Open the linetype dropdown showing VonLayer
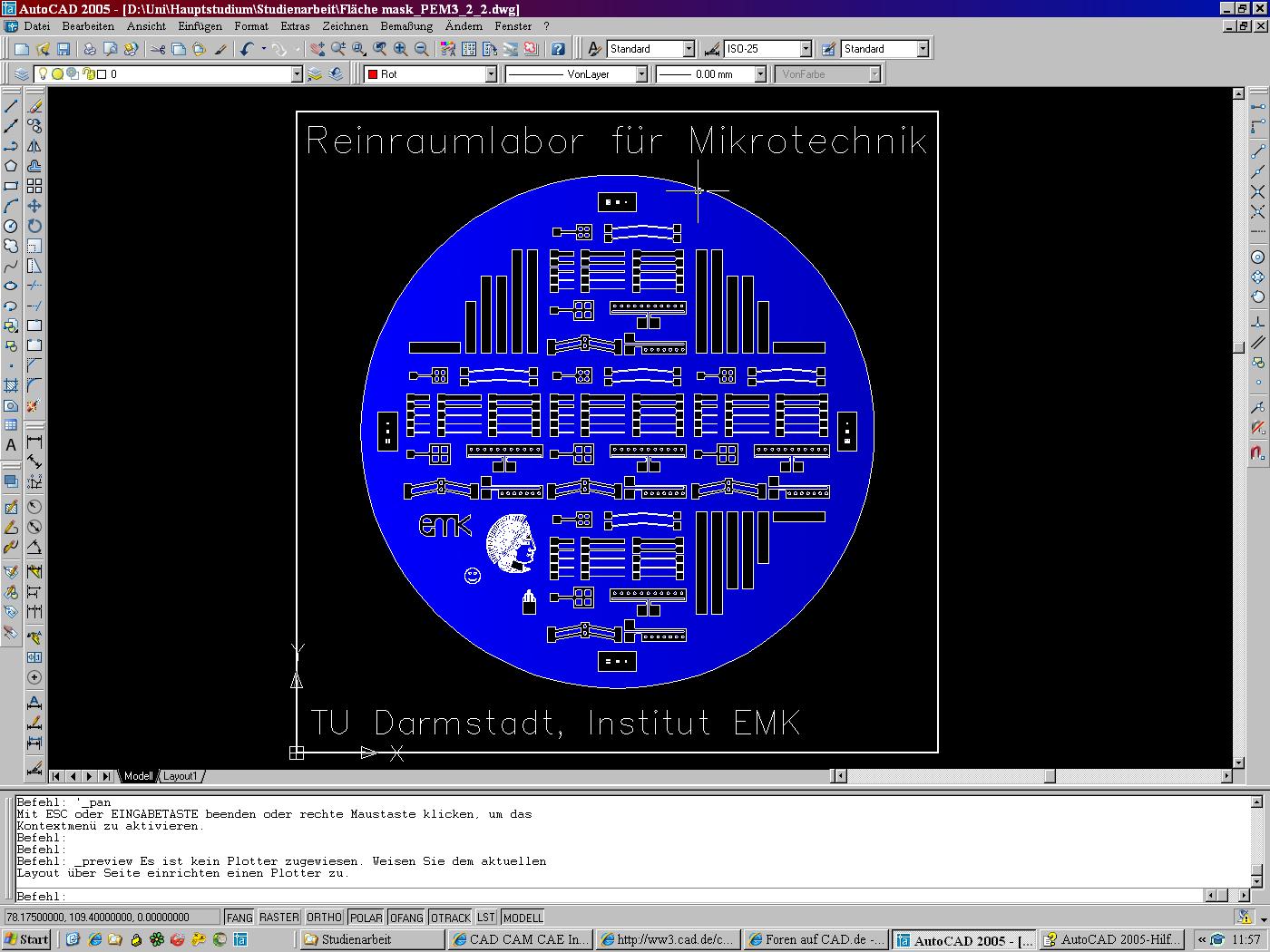Screen dimensions: 1270x952 click(641, 74)
